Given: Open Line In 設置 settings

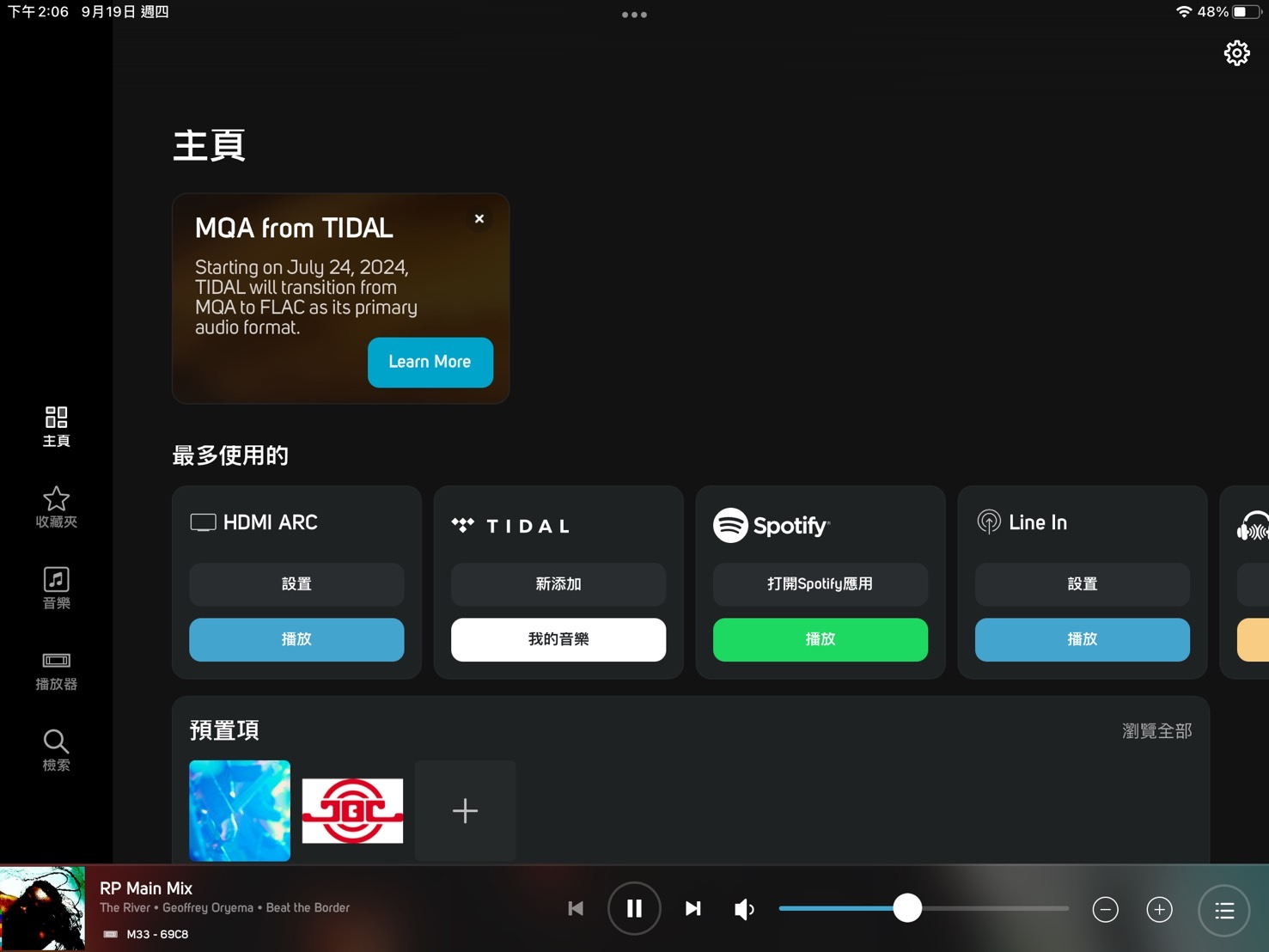Looking at the screenshot, I should pyautogui.click(x=1083, y=584).
